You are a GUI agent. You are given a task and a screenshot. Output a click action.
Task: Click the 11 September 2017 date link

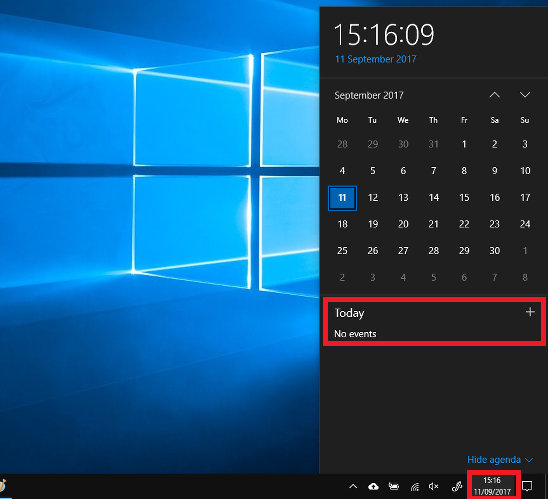(x=376, y=59)
